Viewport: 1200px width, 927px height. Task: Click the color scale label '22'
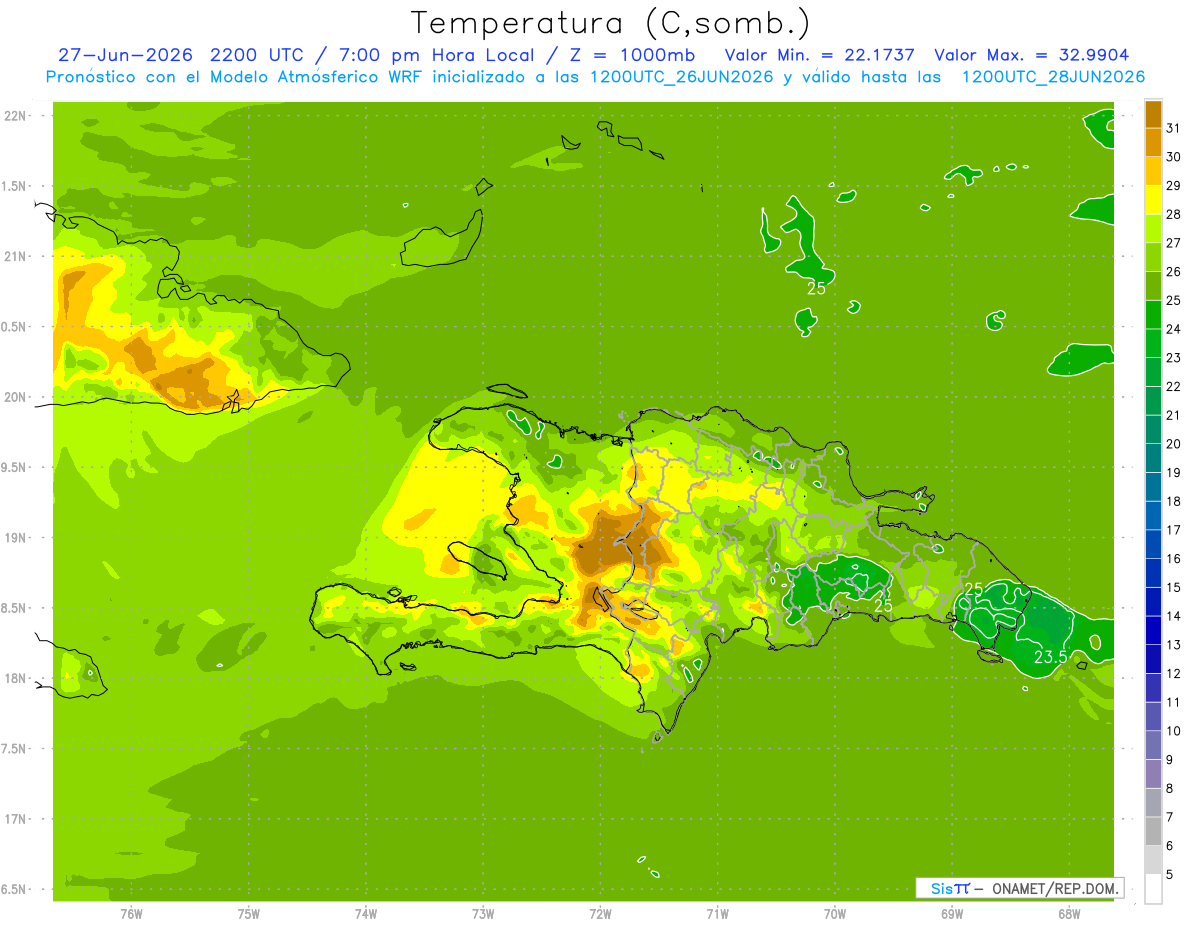click(x=1174, y=386)
